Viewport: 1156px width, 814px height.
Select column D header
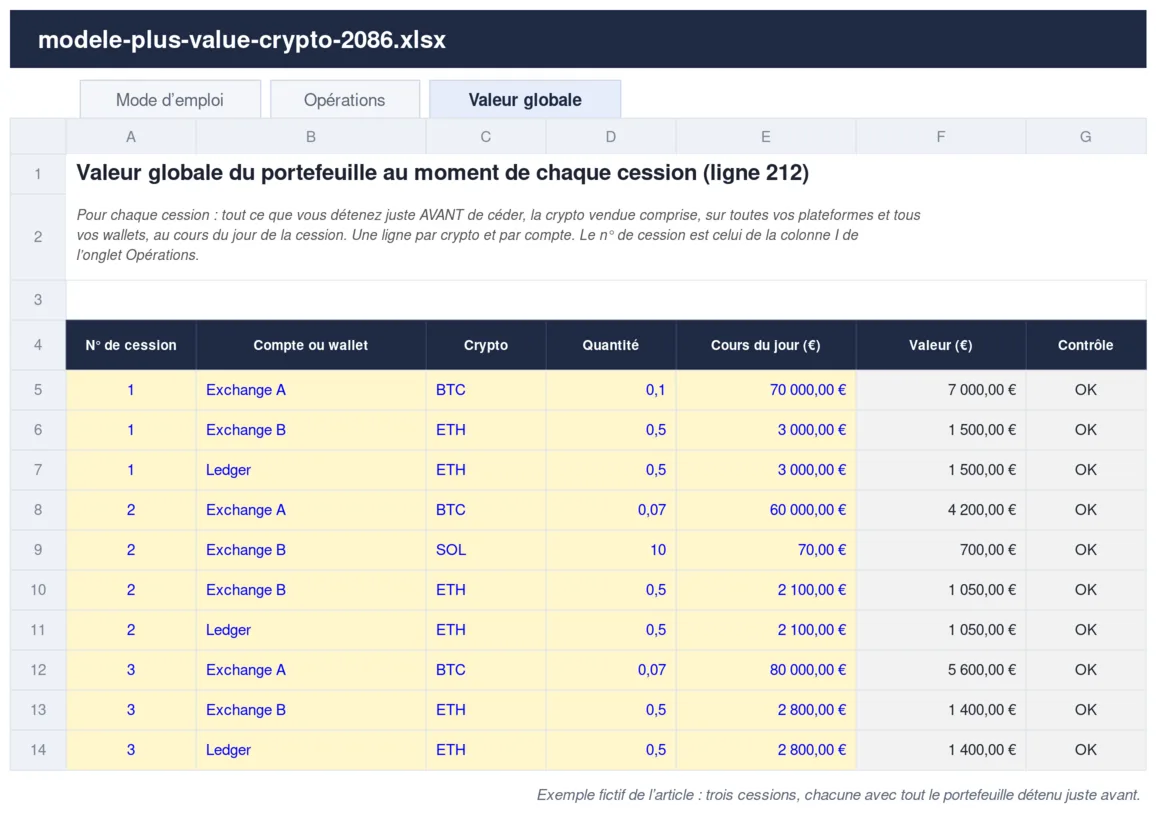[610, 136]
